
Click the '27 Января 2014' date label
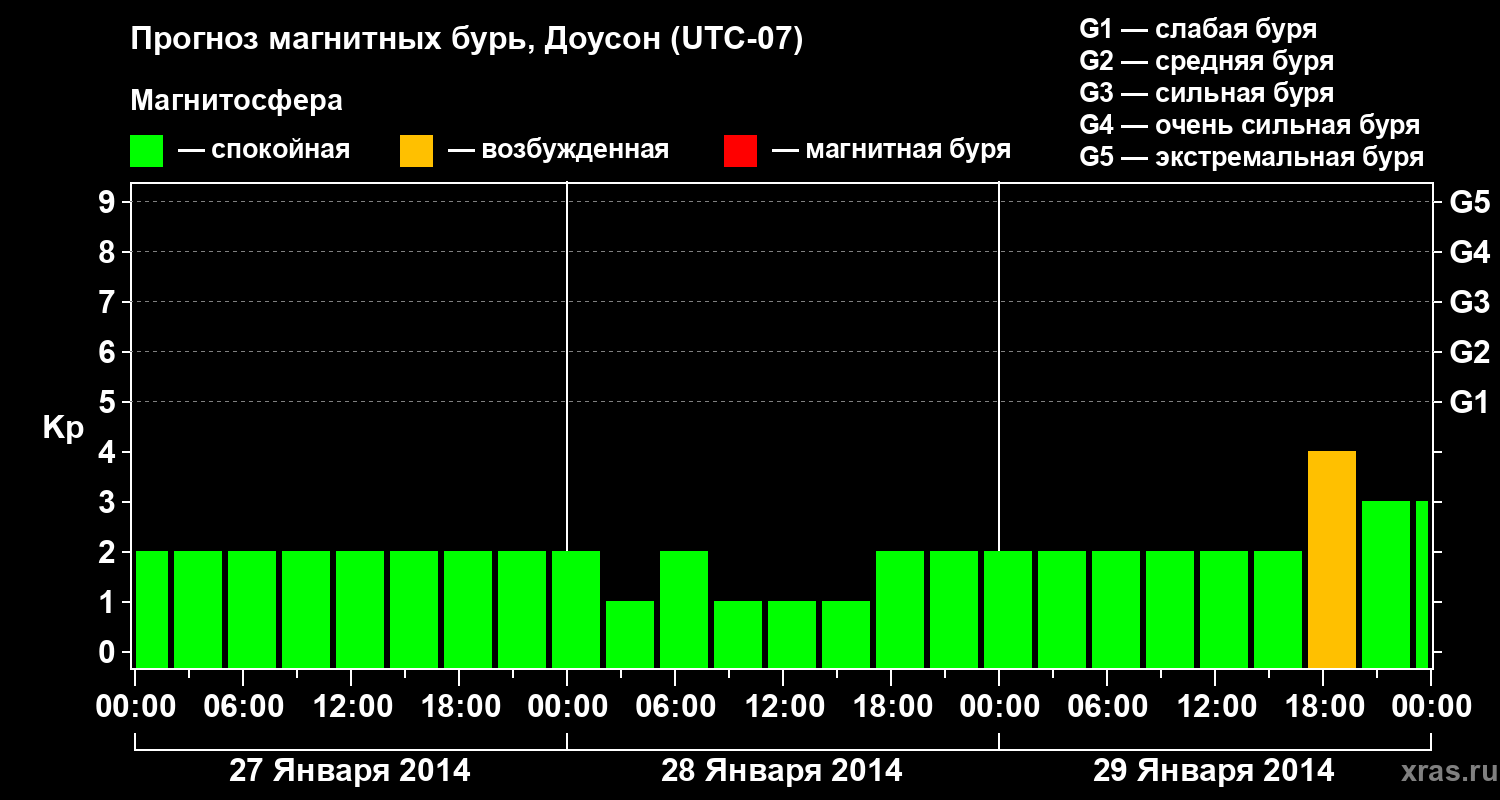click(350, 771)
